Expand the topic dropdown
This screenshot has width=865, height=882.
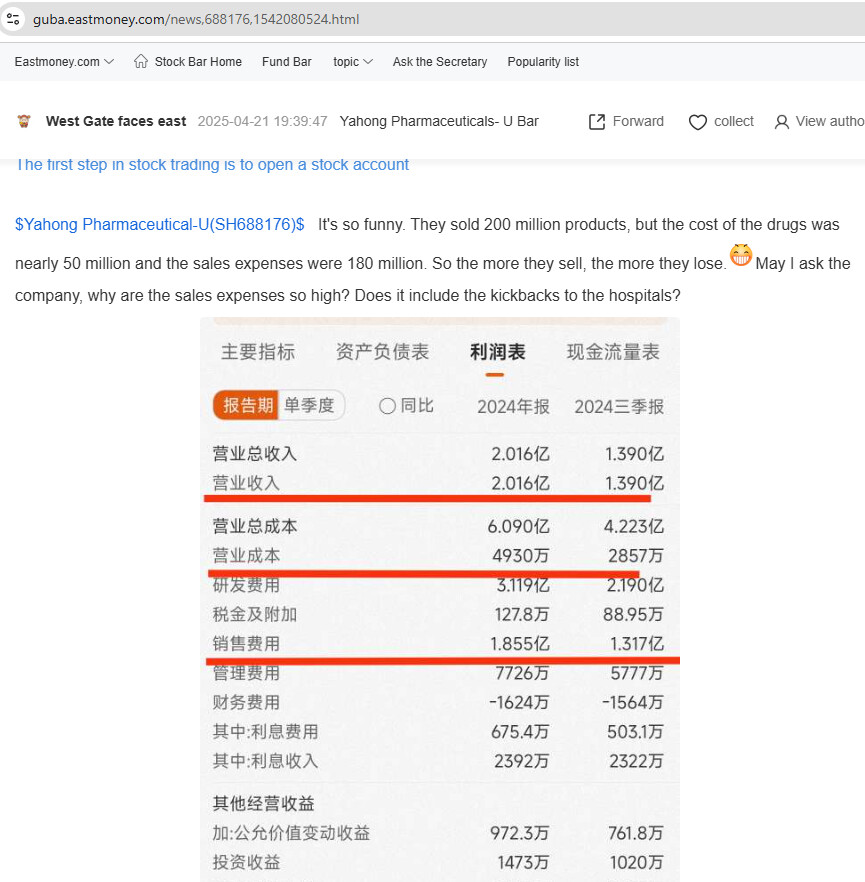(x=353, y=62)
